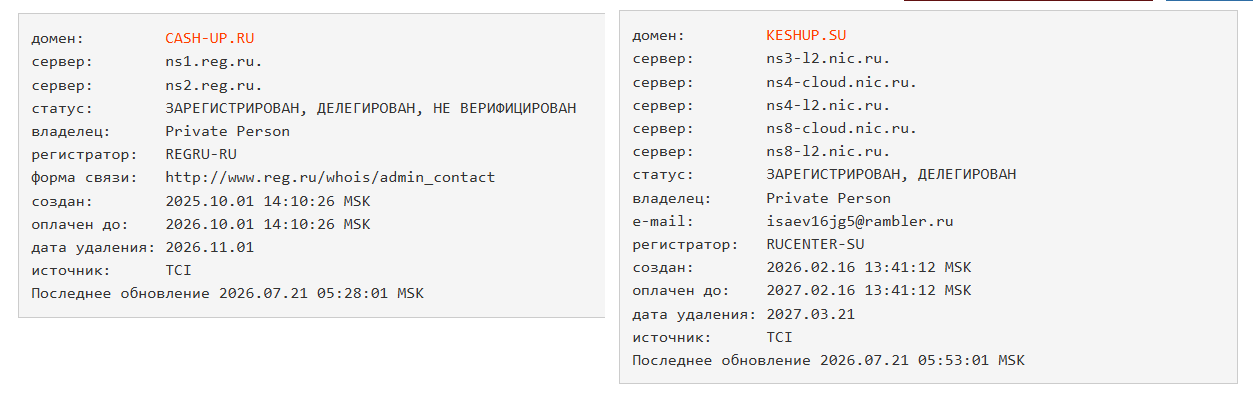The height and width of the screenshot is (395, 1253).
Task: Open the reg.ru admin_contact URL
Action: 330,177
